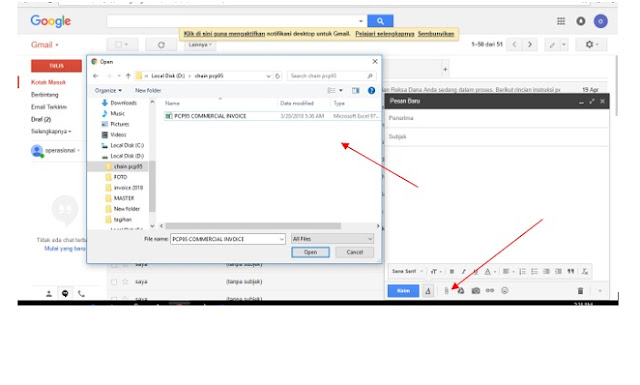
Task: Toggle the preview pane in dialog
Action: (x=356, y=91)
